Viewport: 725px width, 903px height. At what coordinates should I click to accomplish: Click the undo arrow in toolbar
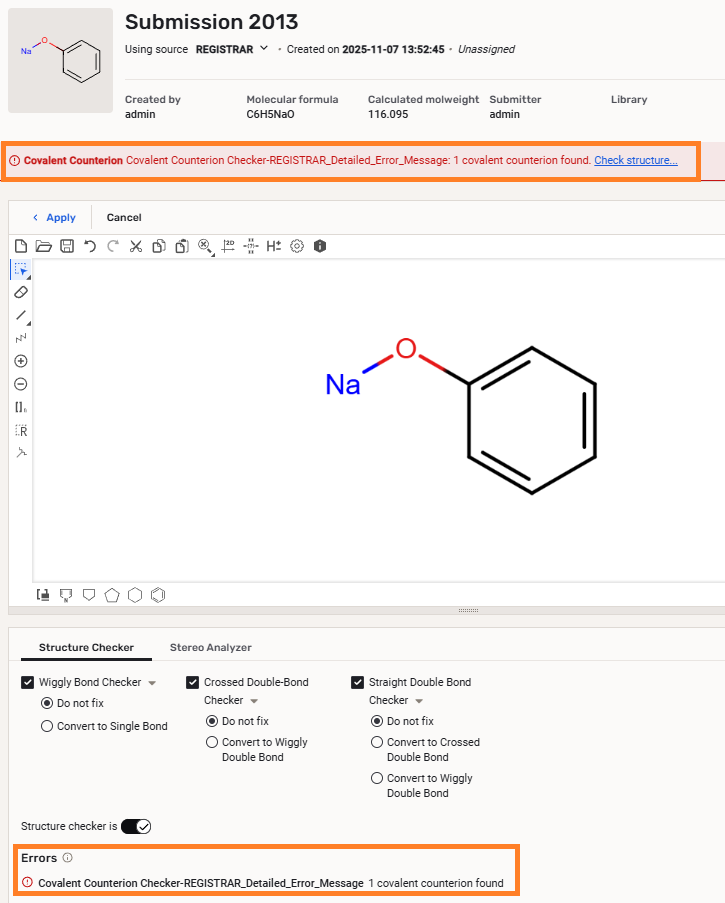[90, 245]
